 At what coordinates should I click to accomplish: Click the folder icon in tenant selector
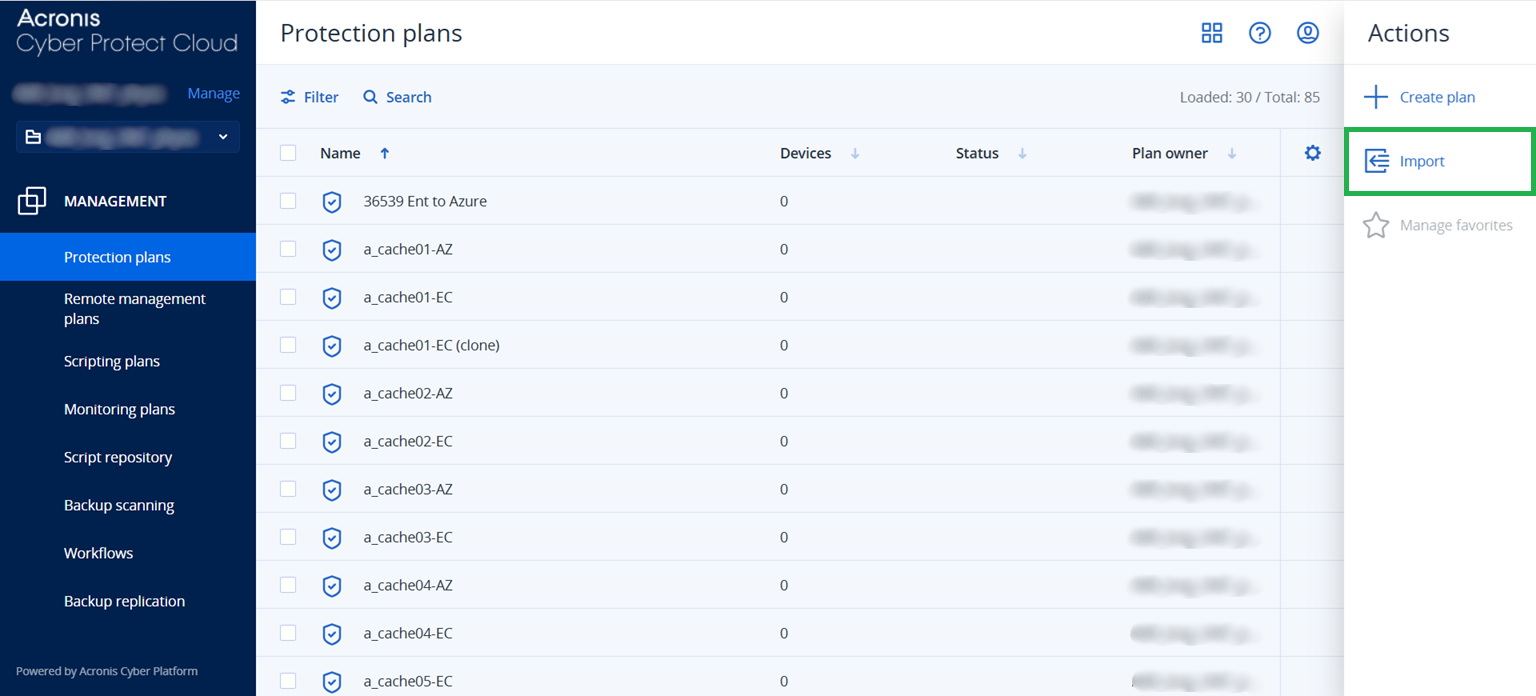tap(33, 137)
